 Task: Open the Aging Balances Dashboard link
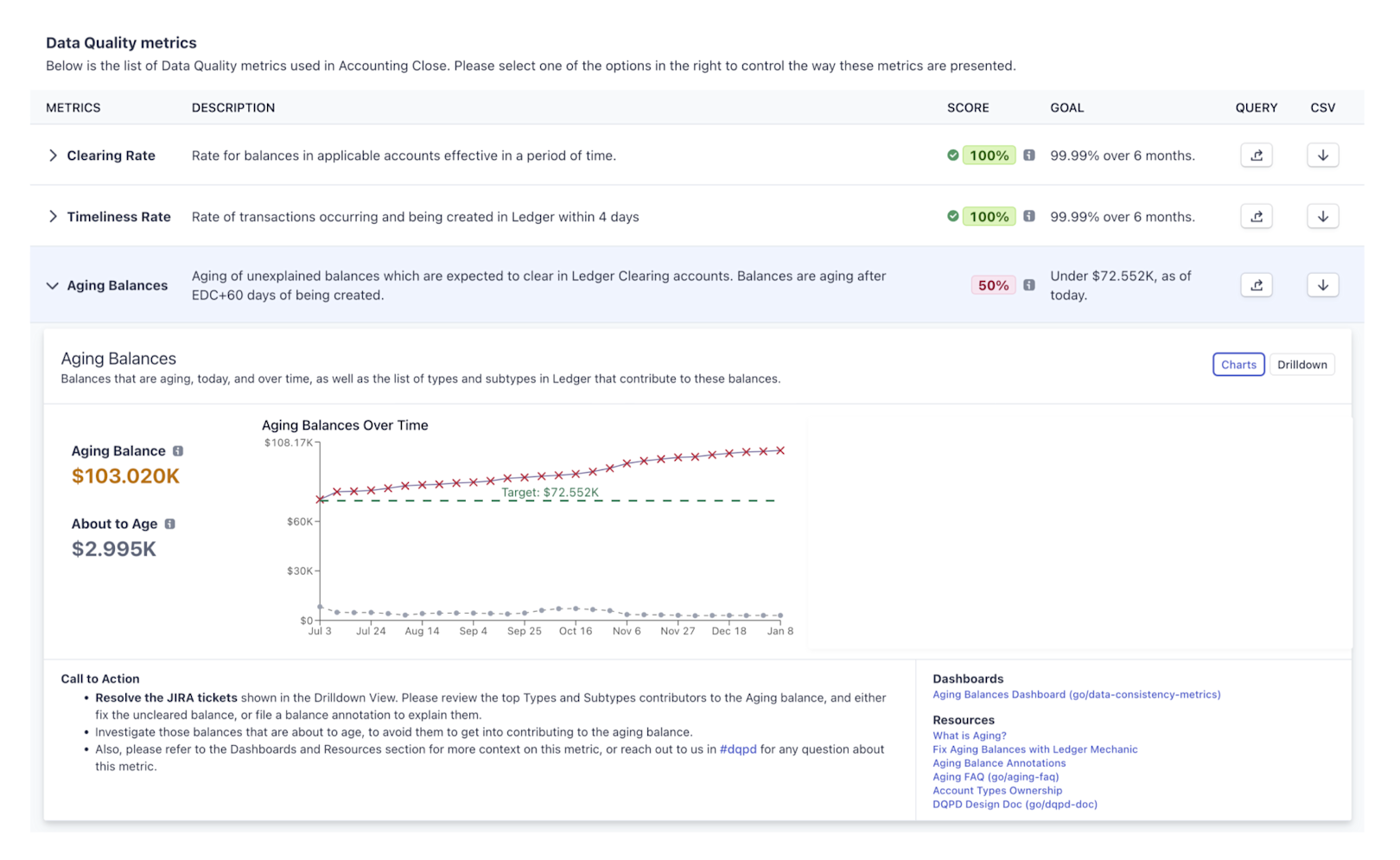[1076, 694]
